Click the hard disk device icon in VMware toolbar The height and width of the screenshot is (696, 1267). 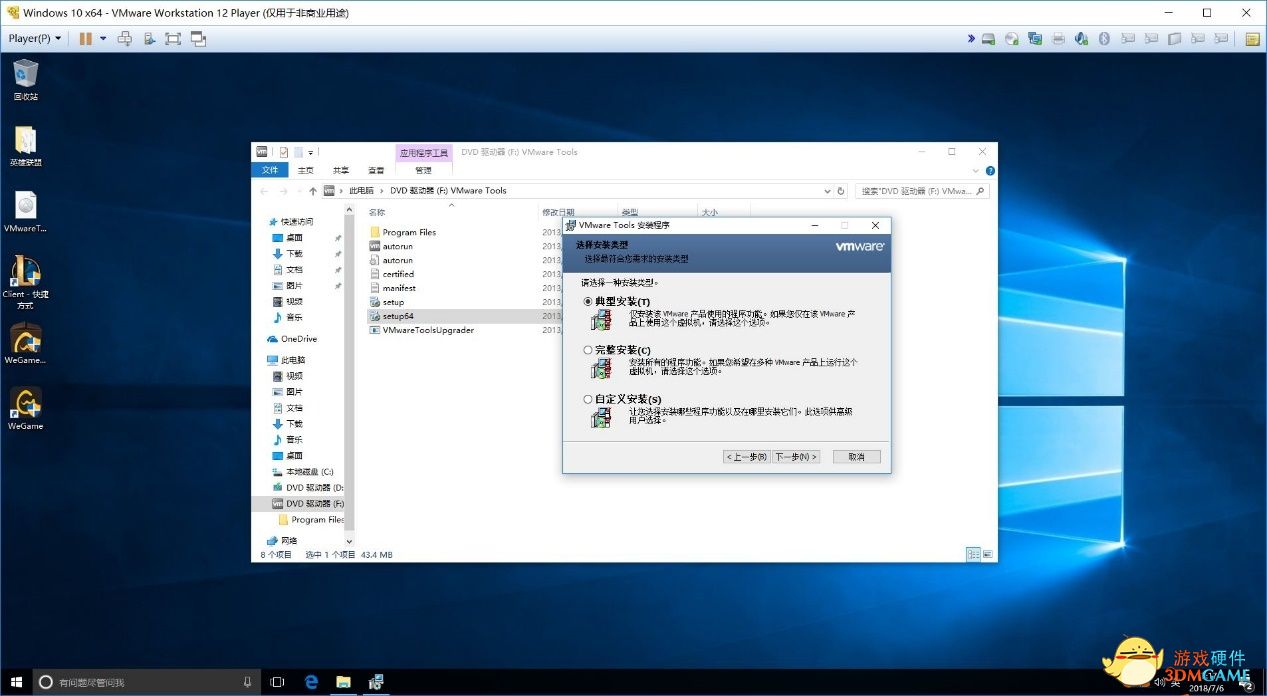point(988,39)
